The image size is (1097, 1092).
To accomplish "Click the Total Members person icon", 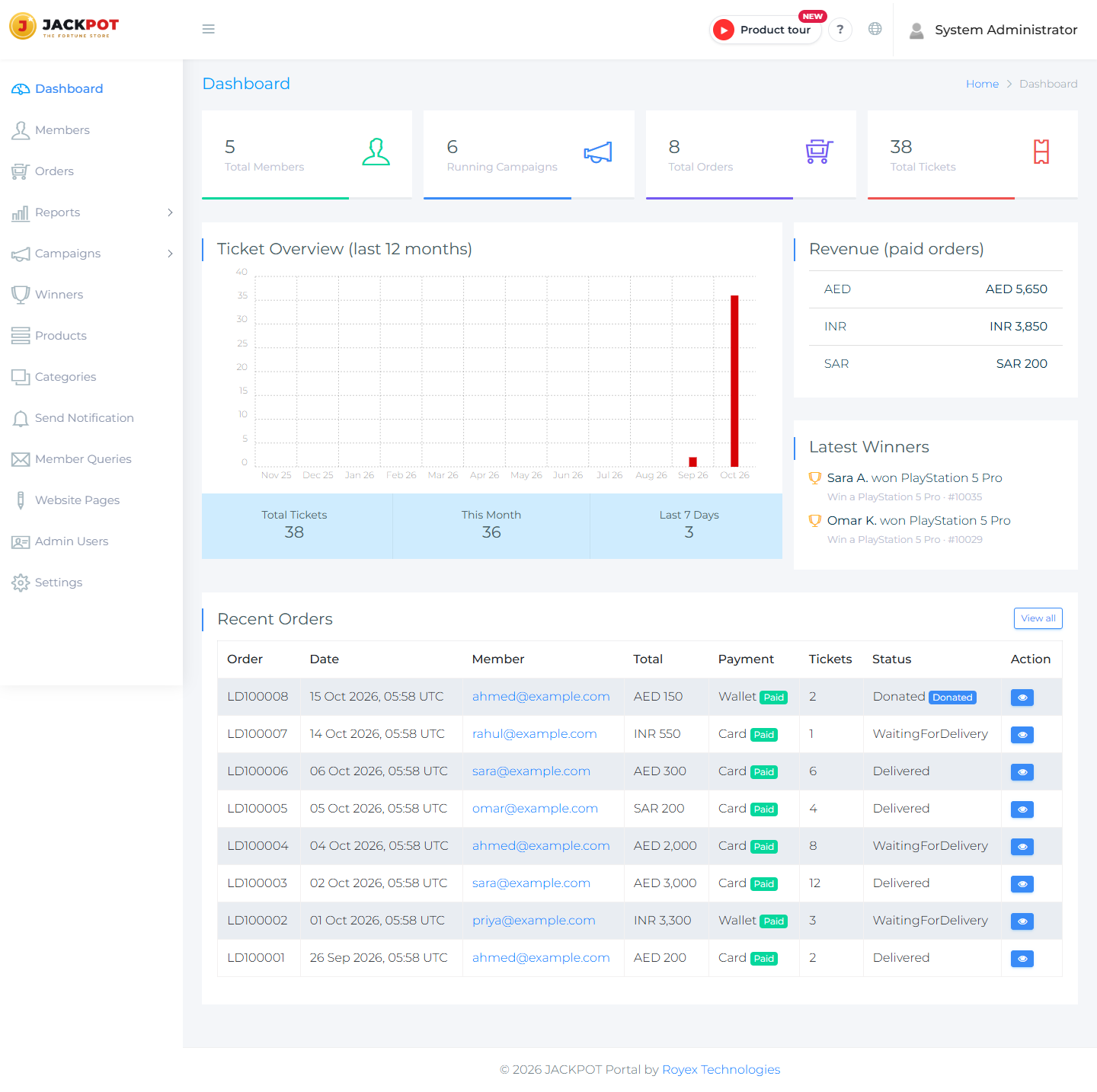I will click(376, 152).
